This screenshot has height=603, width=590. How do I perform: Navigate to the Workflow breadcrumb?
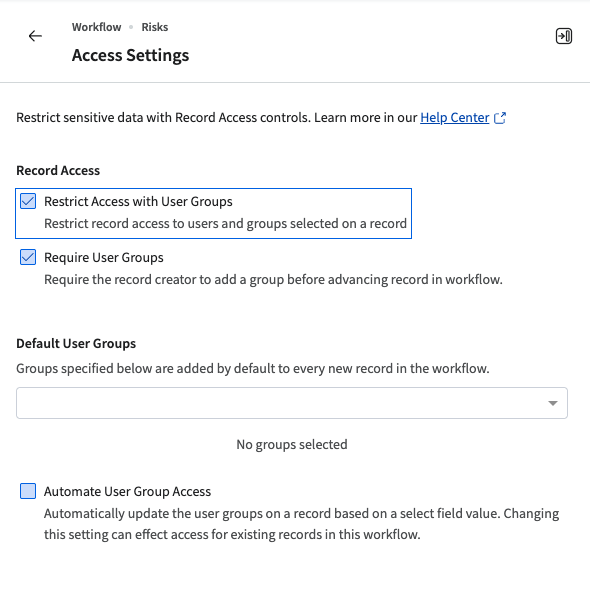(97, 27)
